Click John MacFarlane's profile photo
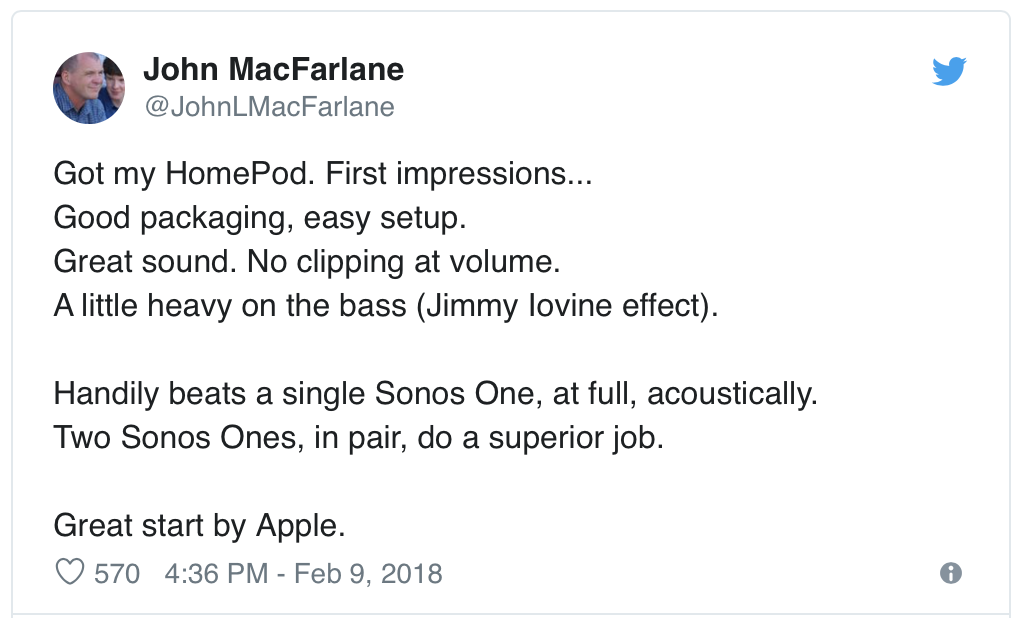Screen dimensions: 1011x618 coord(89,88)
